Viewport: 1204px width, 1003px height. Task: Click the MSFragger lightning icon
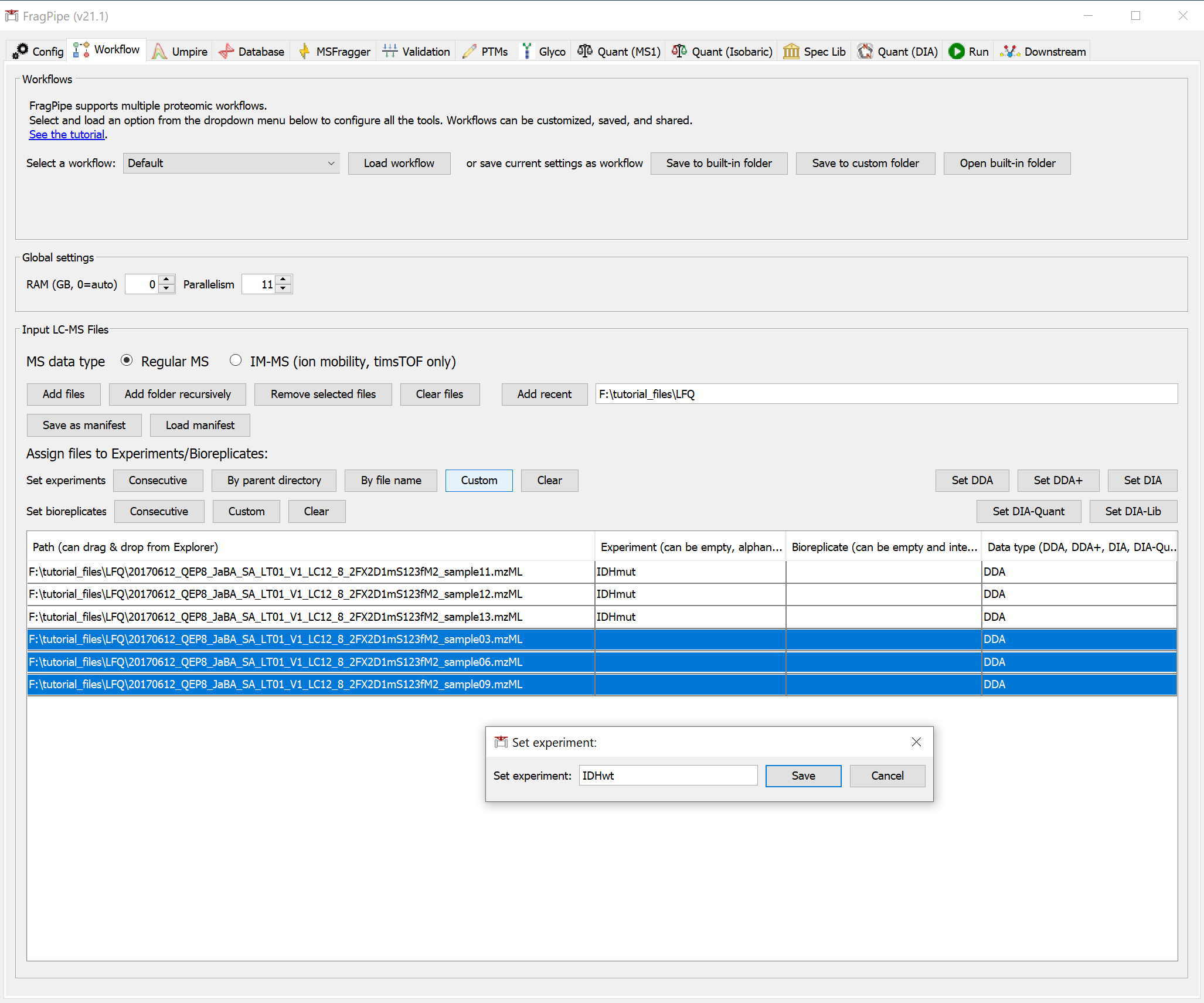(x=304, y=51)
